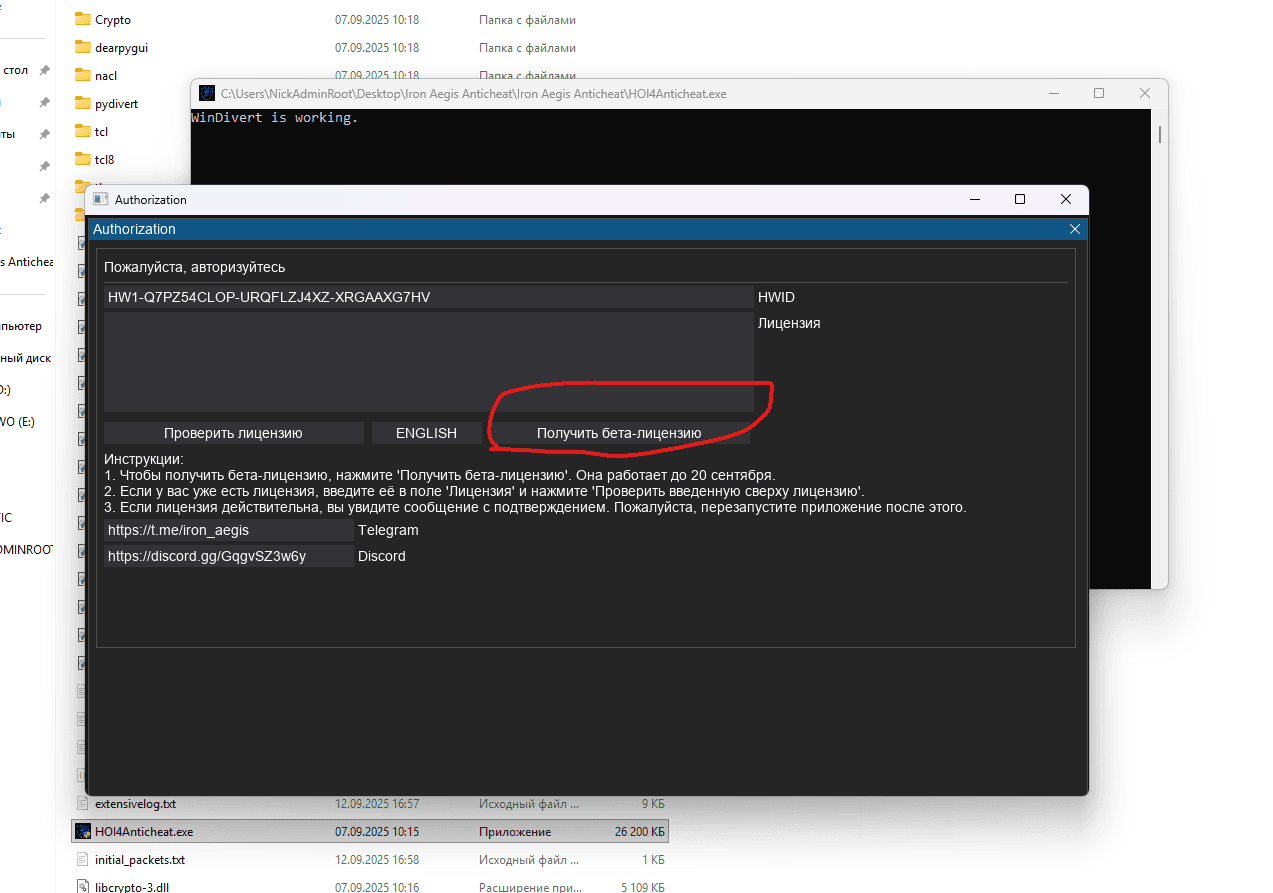Click the tcl8 folder icon
Viewport: 1273px width, 893px height.
pyautogui.click(x=84, y=159)
